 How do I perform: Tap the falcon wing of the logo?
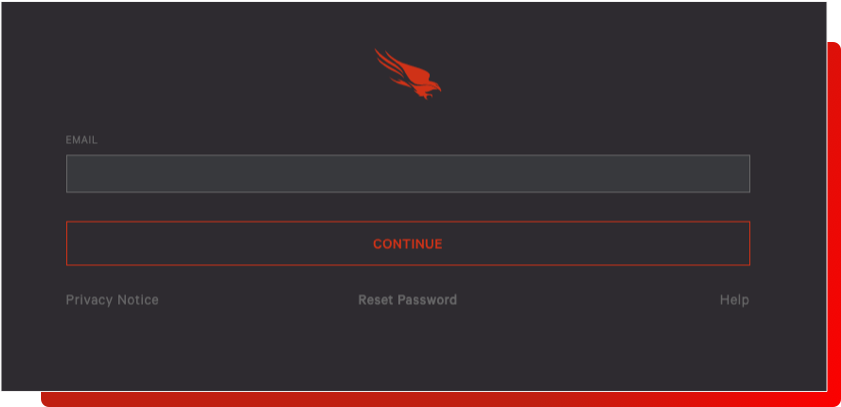394,65
